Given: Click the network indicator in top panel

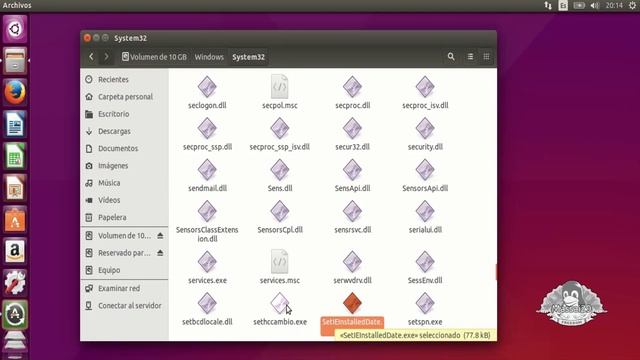Looking at the screenshot, I should coord(548,5).
